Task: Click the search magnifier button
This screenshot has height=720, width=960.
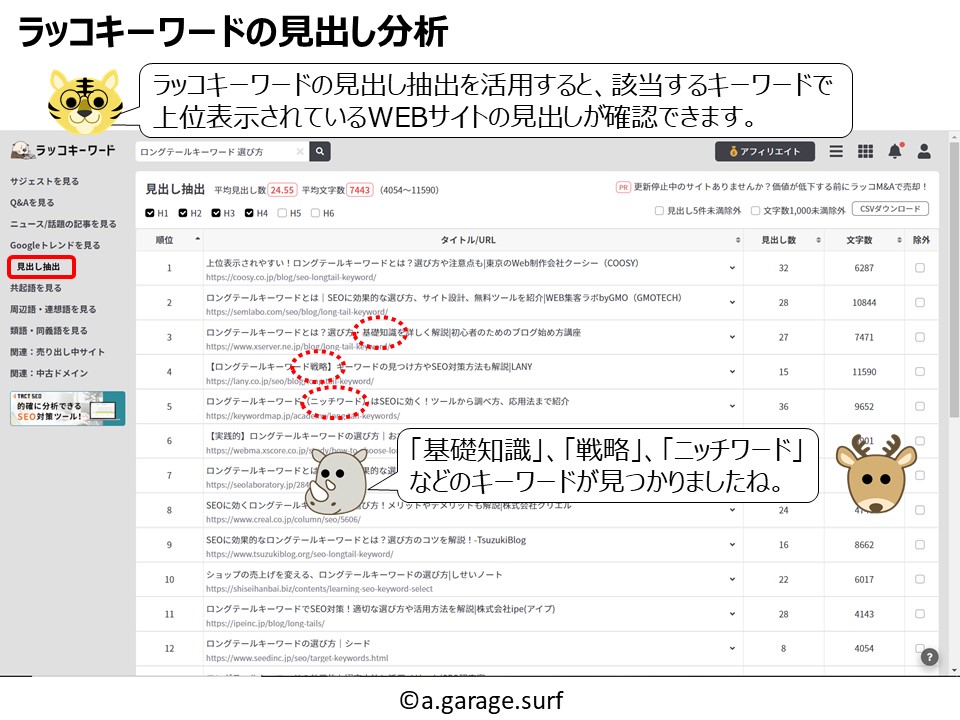Action: (x=320, y=151)
